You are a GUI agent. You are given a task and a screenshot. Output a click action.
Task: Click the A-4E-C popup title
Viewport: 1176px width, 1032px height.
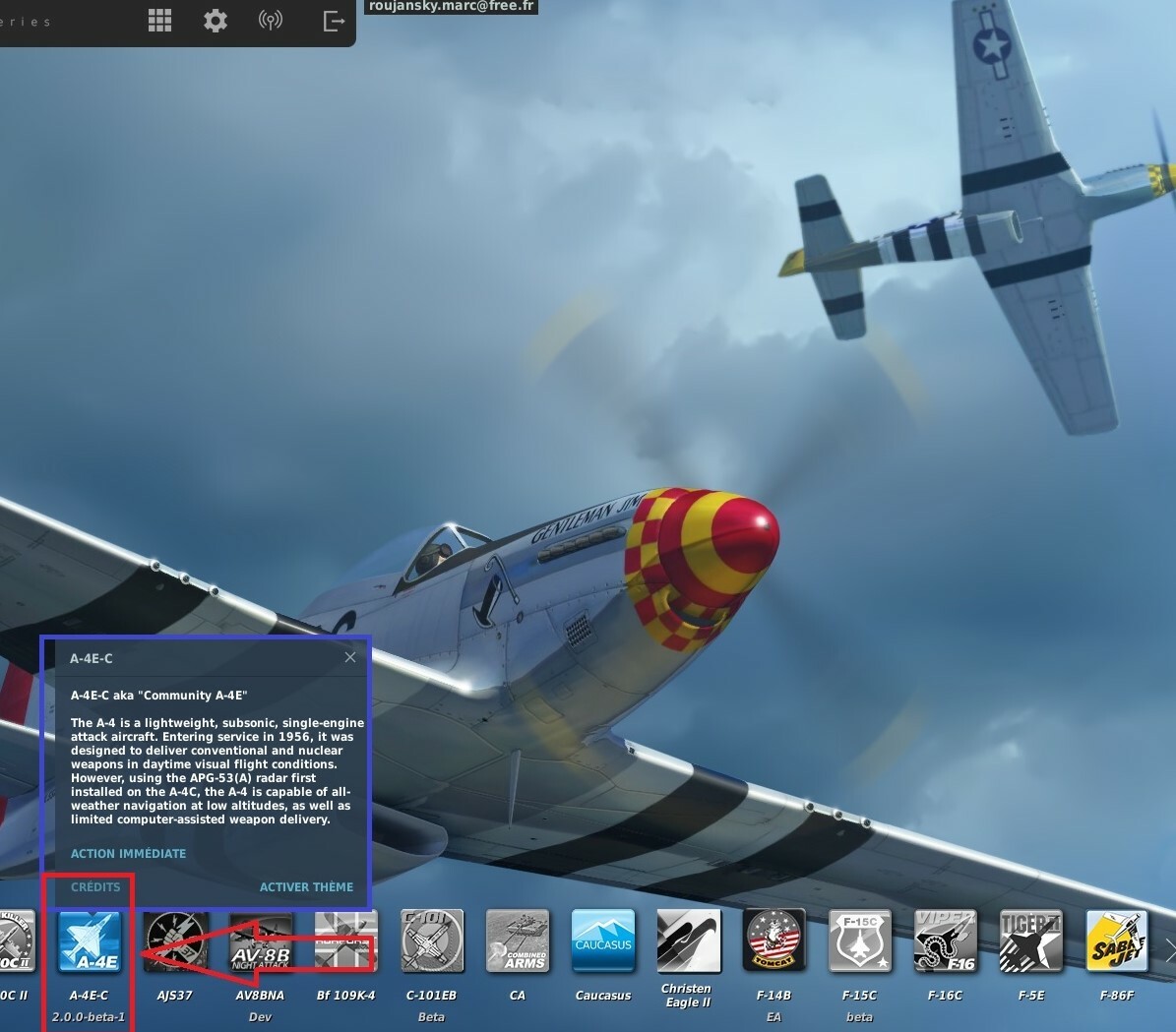(92, 658)
